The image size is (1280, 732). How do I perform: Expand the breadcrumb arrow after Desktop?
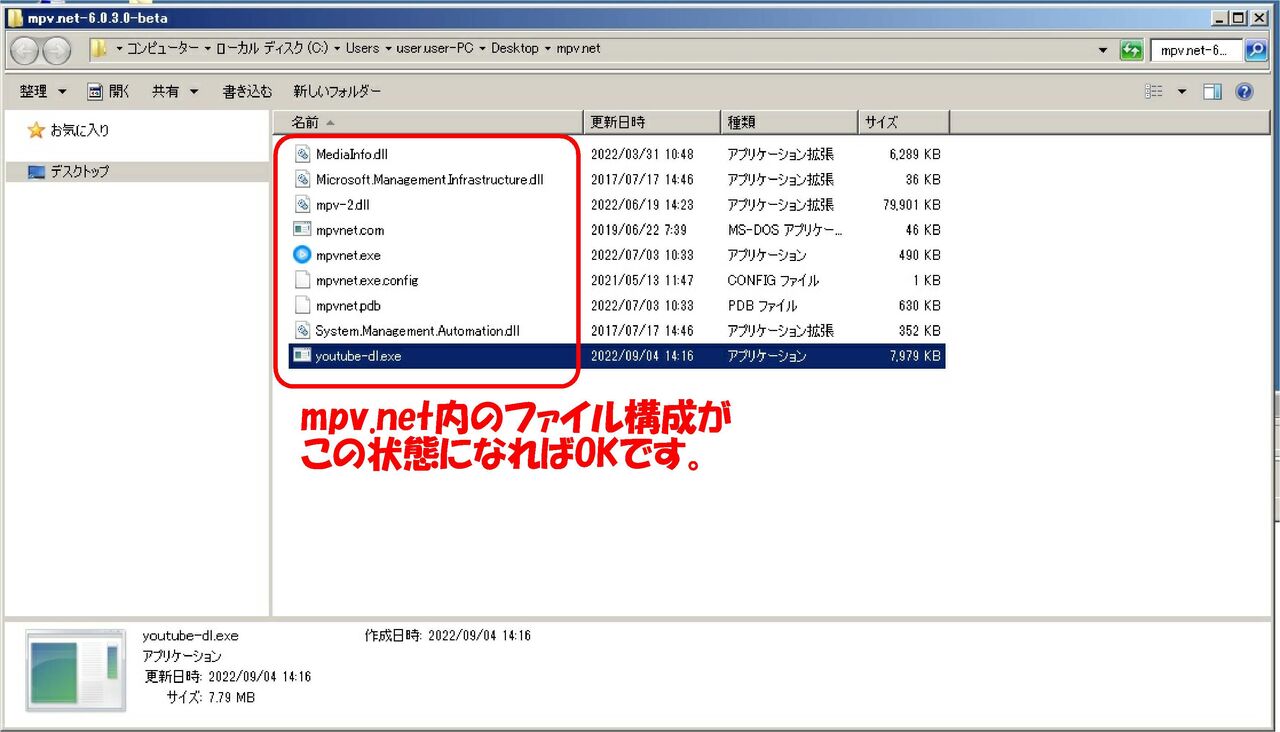tap(546, 48)
